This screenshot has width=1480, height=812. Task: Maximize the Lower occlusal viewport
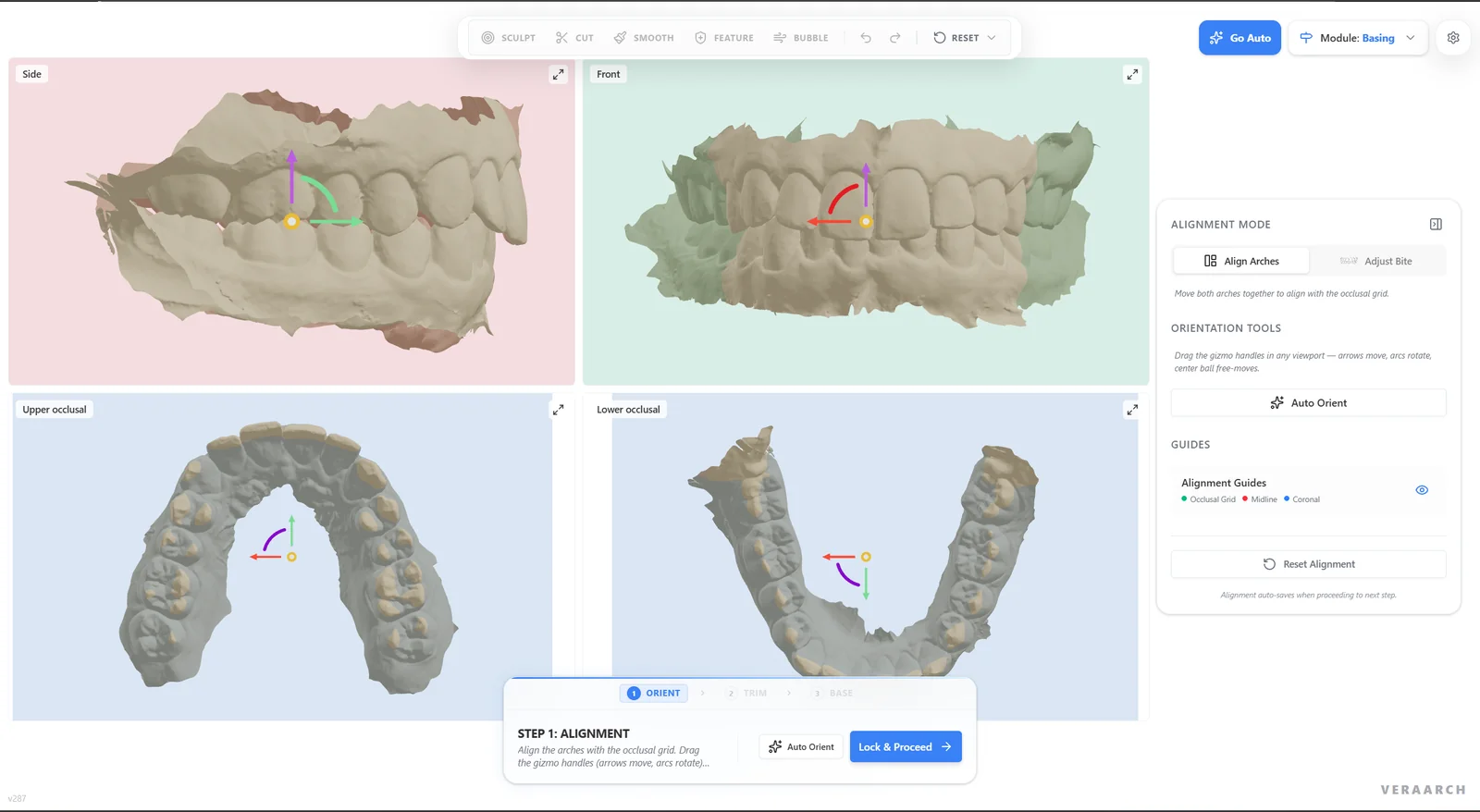click(x=1132, y=410)
